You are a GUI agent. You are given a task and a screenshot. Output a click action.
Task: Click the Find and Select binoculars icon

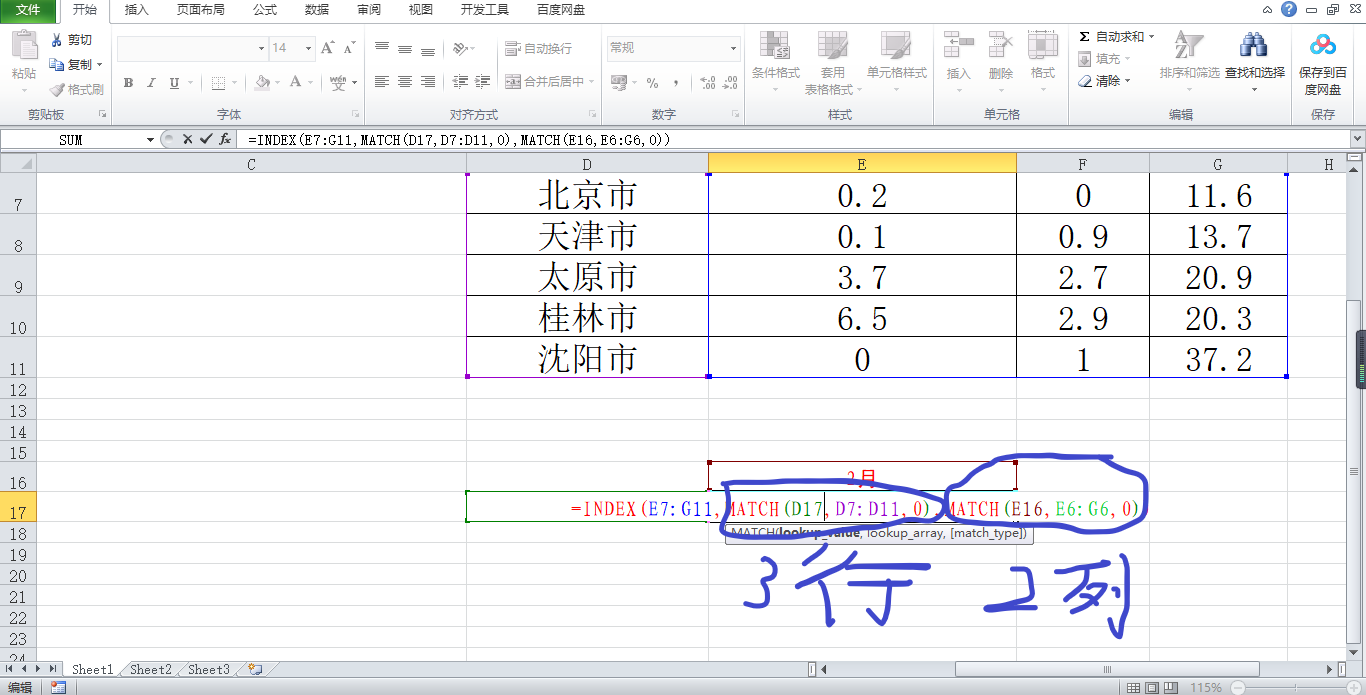1254,46
